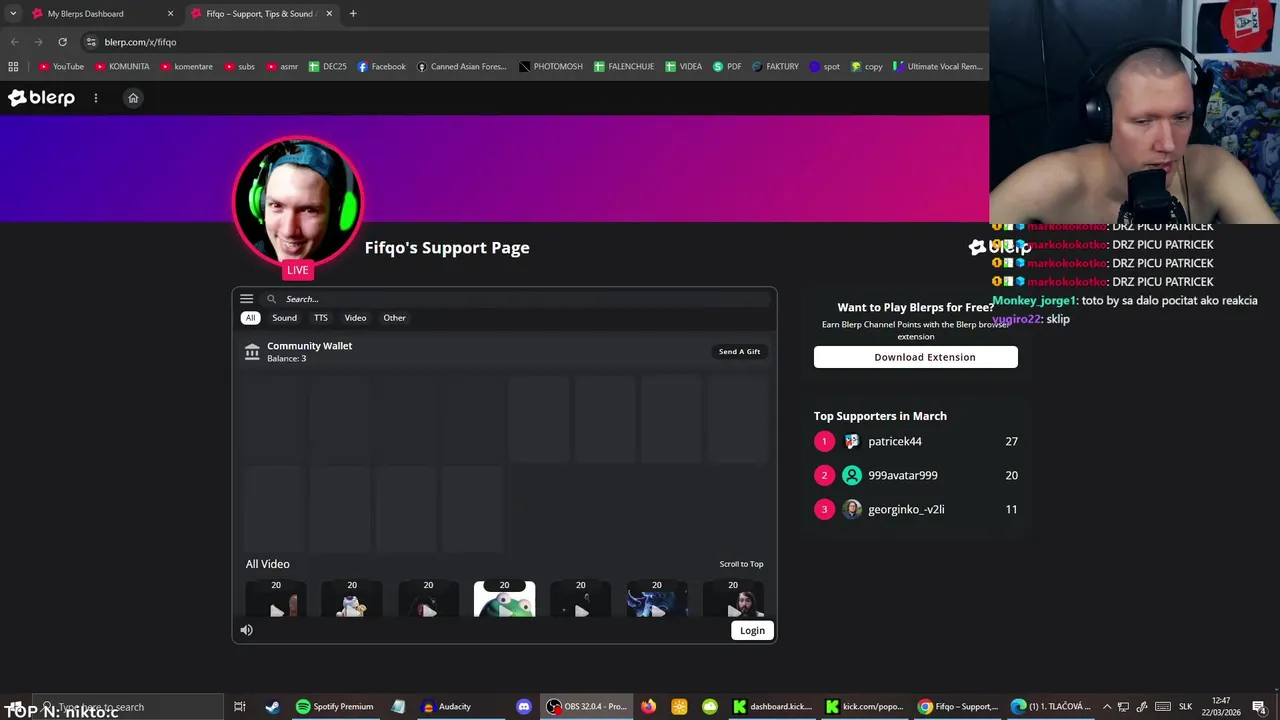Reload the page with the refresh icon
Viewport: 1280px width, 720px height.
(62, 42)
